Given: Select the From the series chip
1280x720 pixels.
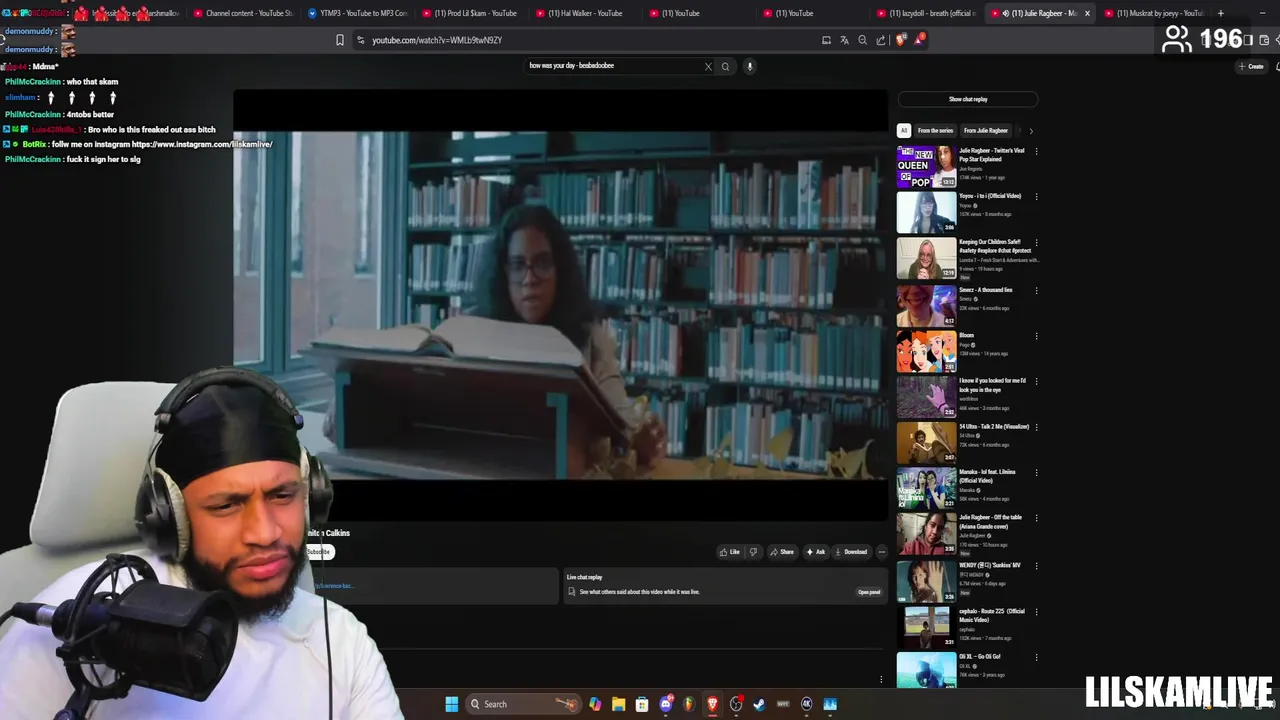Looking at the screenshot, I should pos(935,131).
